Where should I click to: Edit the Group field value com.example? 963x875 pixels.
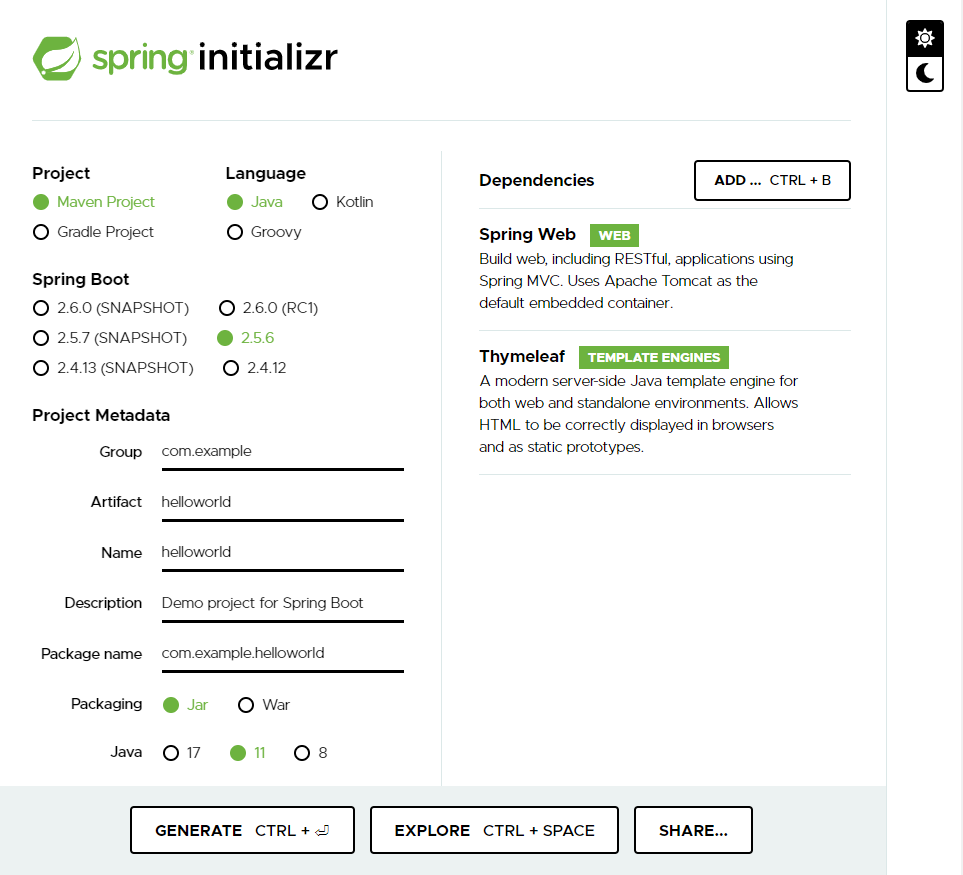point(280,451)
